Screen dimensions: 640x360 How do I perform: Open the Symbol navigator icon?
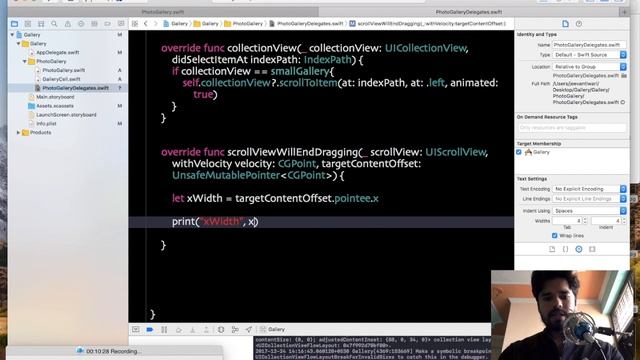point(41,24)
